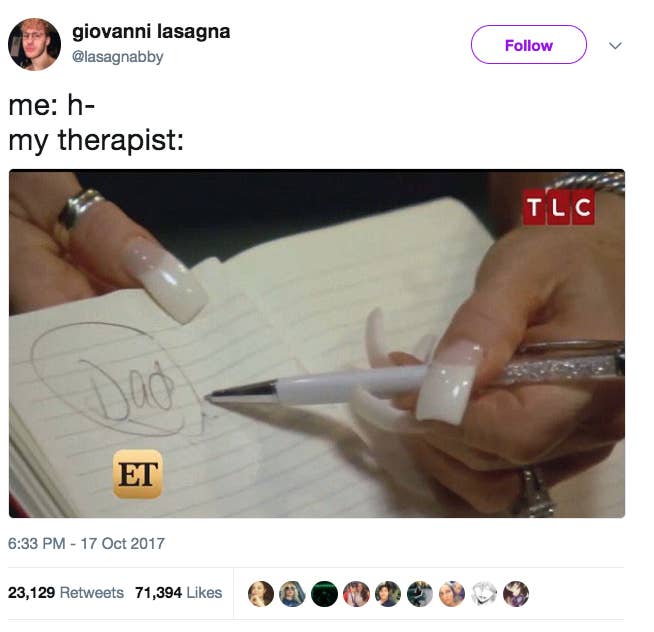
Task: Click the second liker avatar in the row
Action: tap(292, 594)
